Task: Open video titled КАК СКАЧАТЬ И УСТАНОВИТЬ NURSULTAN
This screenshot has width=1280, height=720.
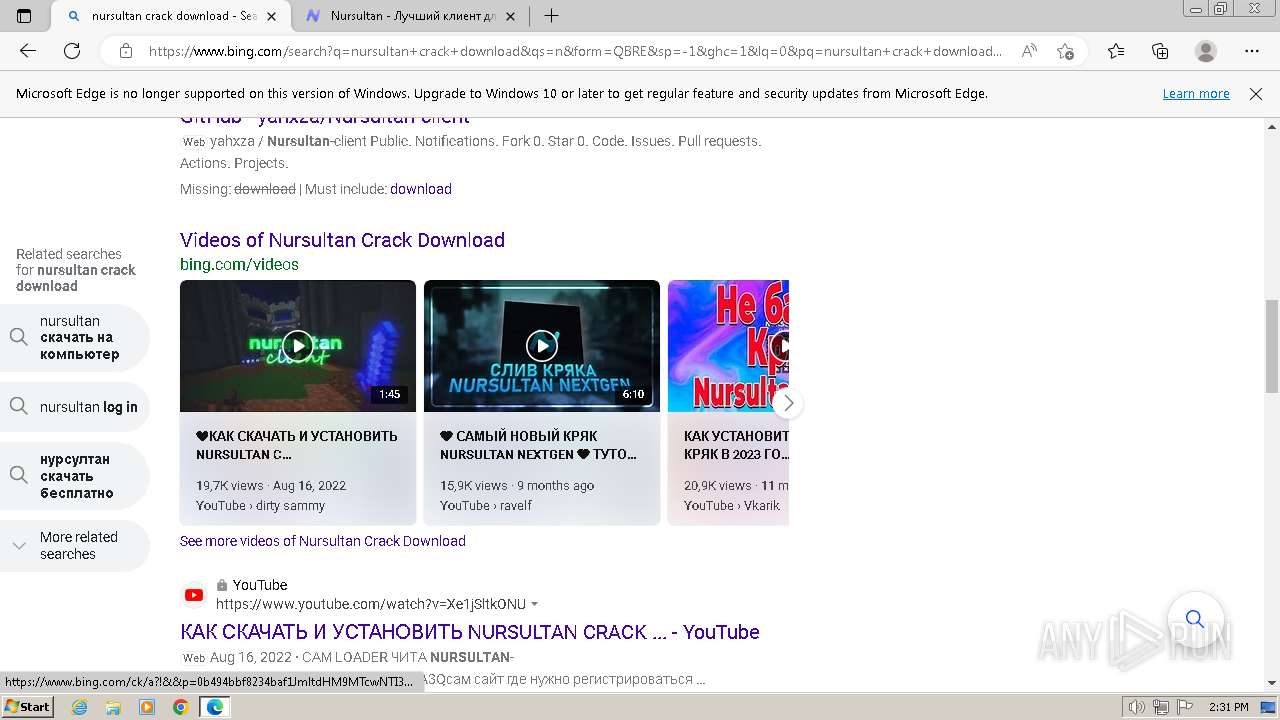Action: 297,445
